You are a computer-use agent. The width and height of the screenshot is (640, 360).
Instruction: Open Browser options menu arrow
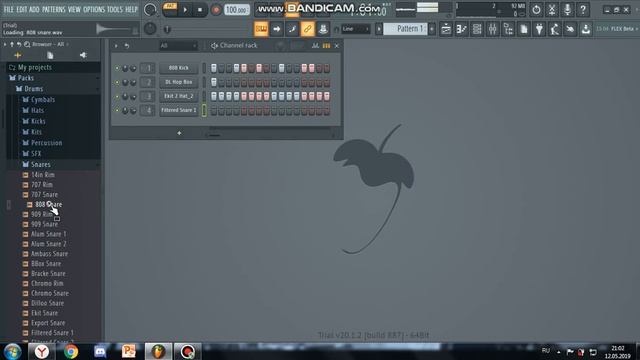pyautogui.click(x=5, y=44)
